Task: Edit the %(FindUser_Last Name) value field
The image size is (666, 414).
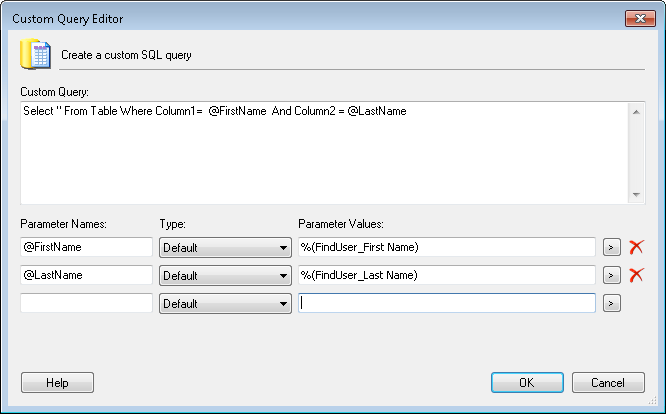Action: [x=447, y=275]
